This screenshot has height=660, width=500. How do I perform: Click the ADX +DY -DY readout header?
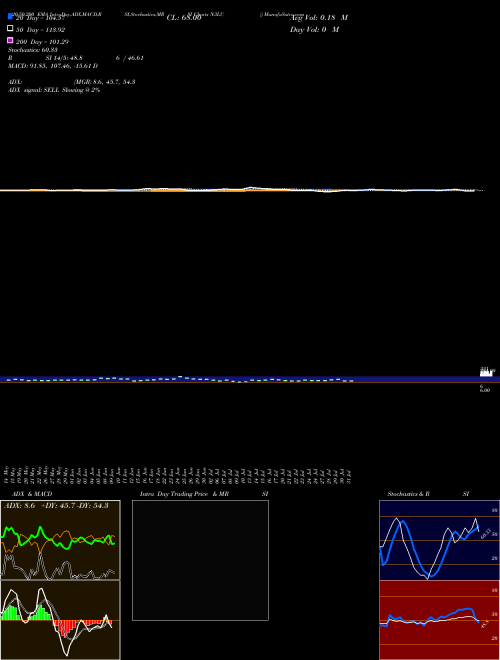pyautogui.click(x=56, y=505)
